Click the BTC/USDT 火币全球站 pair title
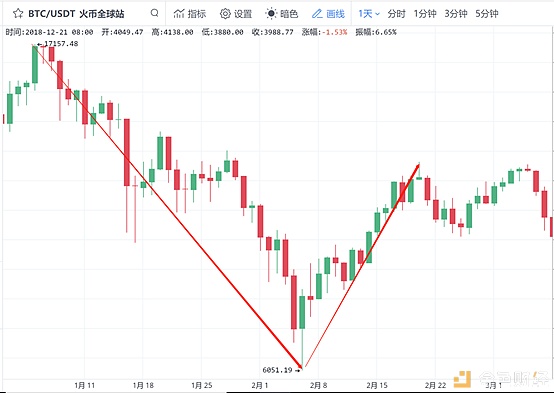 pyautogui.click(x=76, y=14)
